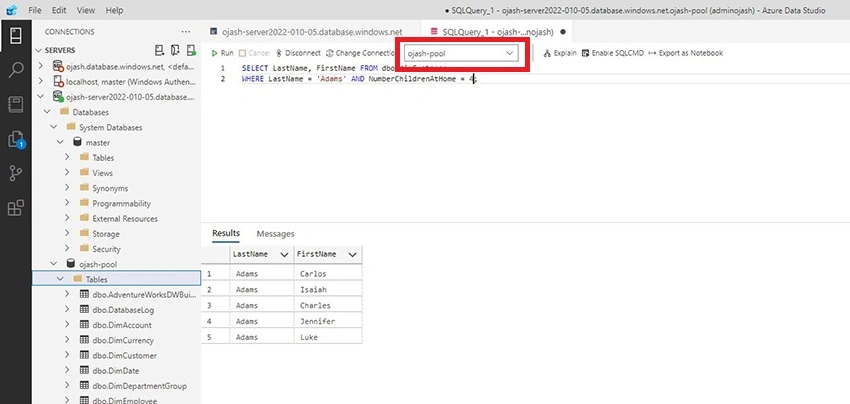The image size is (850, 404).
Task: Select the dbo.DimCurrency table
Action: coord(123,341)
